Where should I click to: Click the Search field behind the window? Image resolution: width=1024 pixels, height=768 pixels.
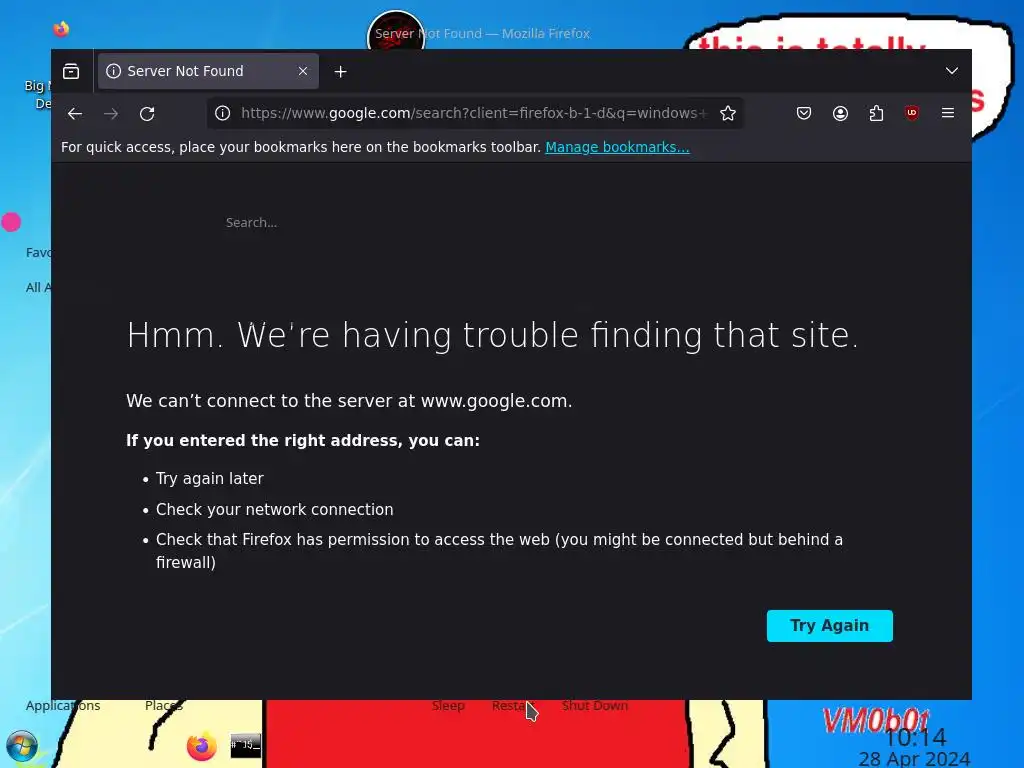coord(251,223)
